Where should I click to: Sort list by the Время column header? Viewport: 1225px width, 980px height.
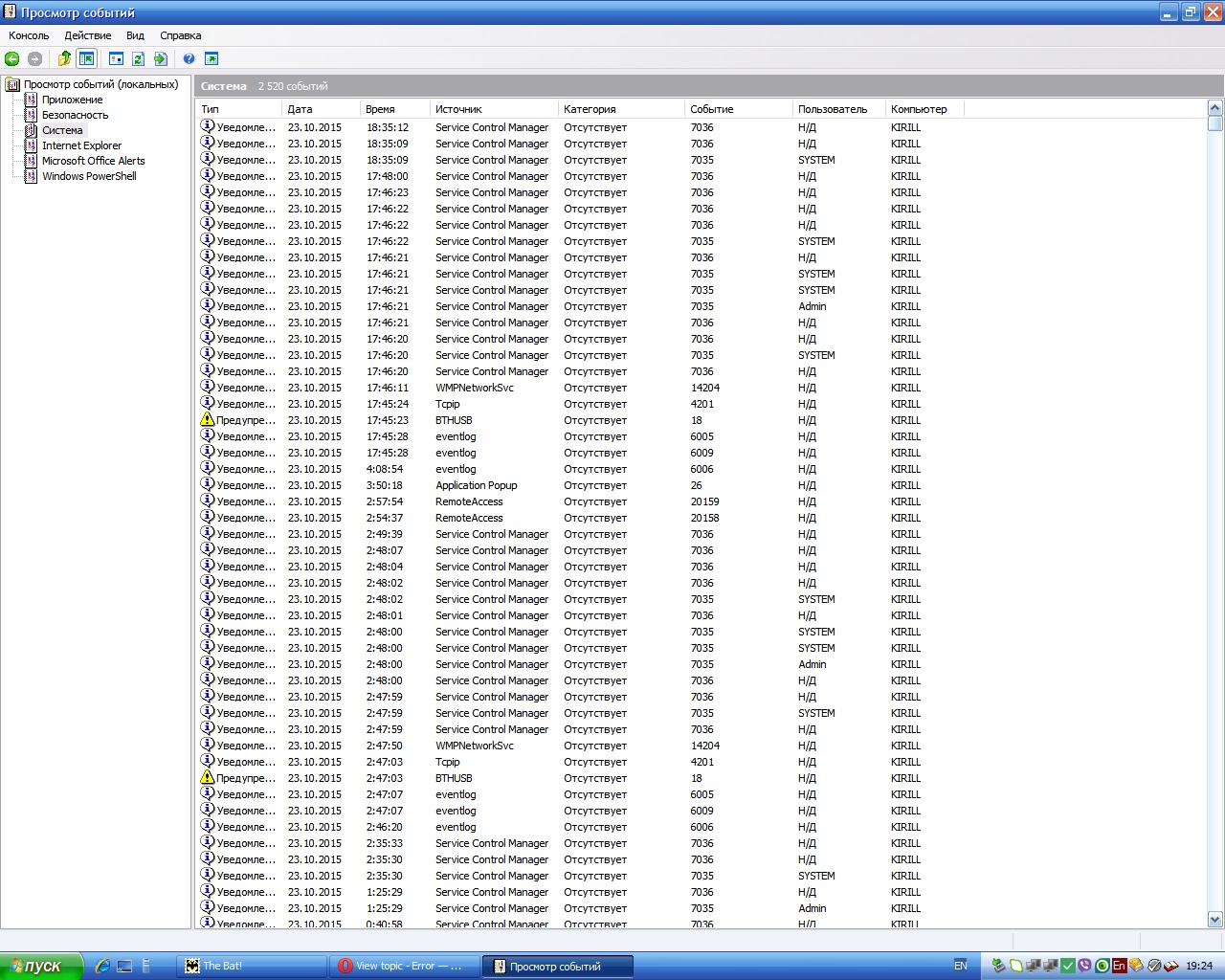[380, 109]
